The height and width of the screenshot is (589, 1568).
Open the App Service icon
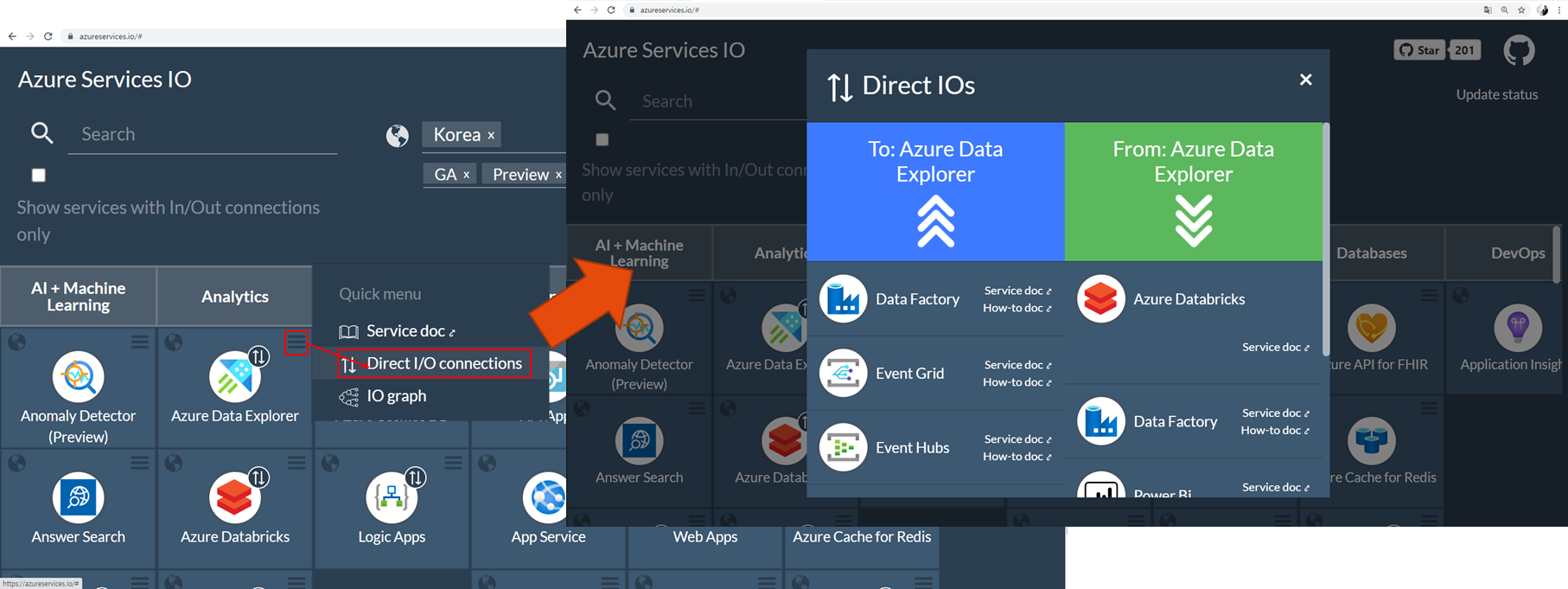pos(547,497)
